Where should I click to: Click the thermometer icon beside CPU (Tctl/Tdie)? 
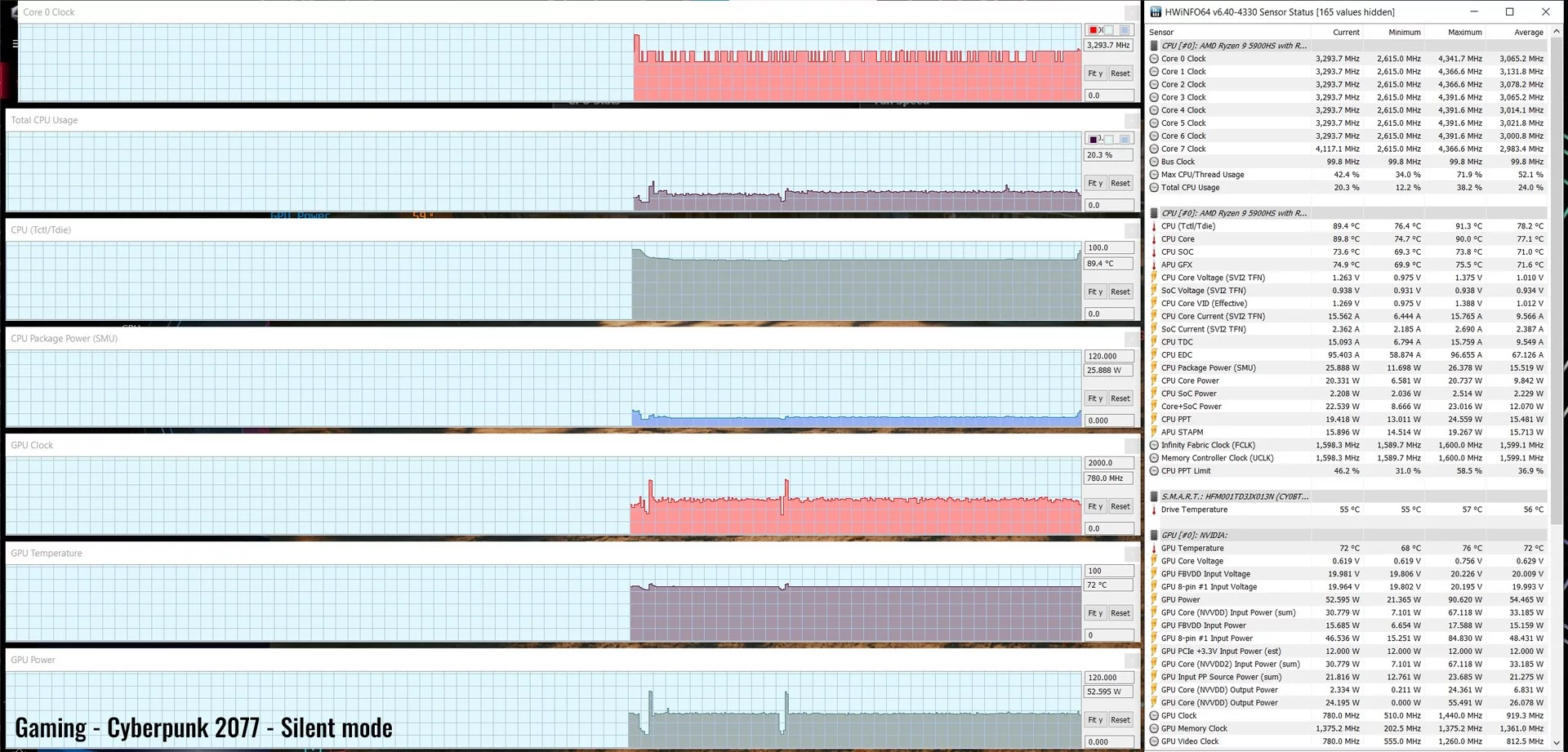tap(1154, 226)
